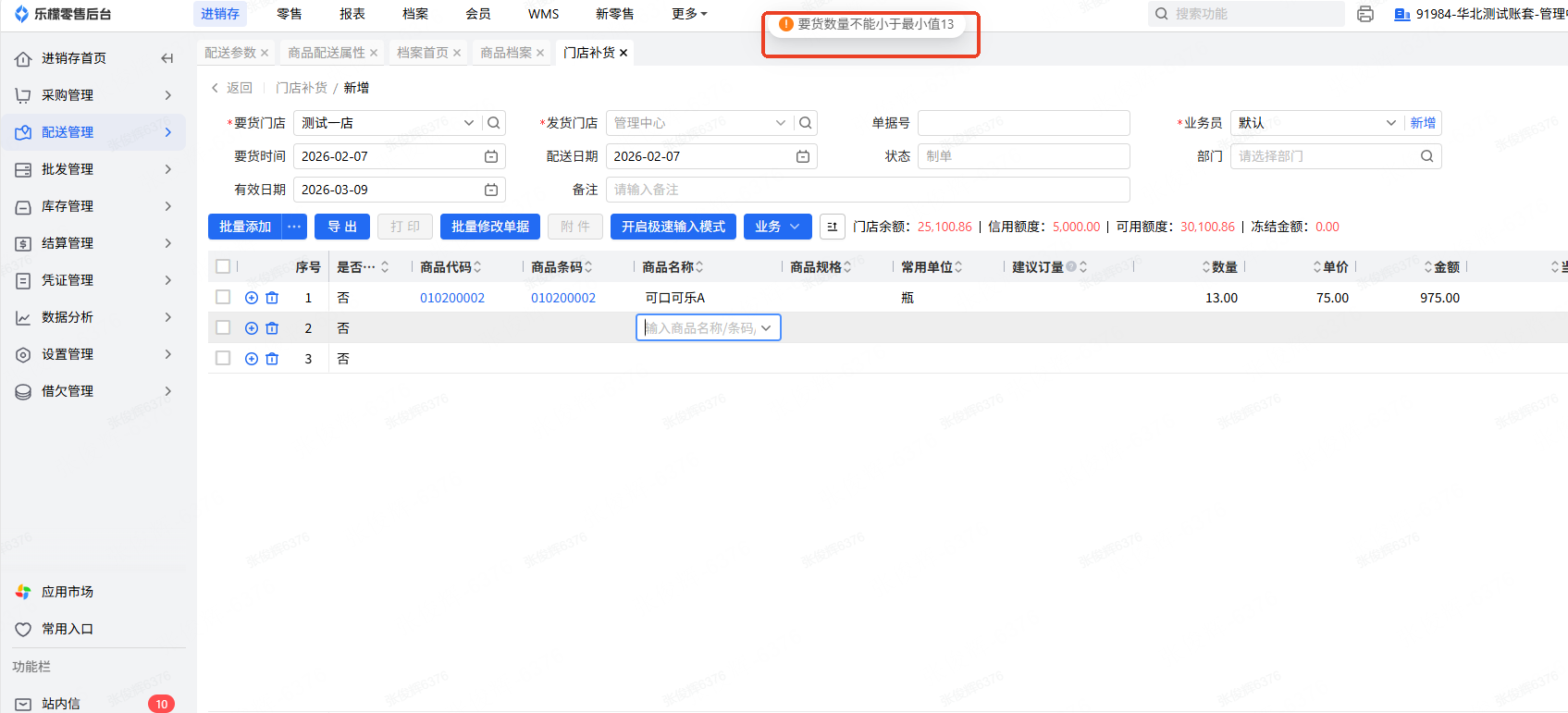Click the 批量添加 button
1568x713 pixels.
point(245,227)
